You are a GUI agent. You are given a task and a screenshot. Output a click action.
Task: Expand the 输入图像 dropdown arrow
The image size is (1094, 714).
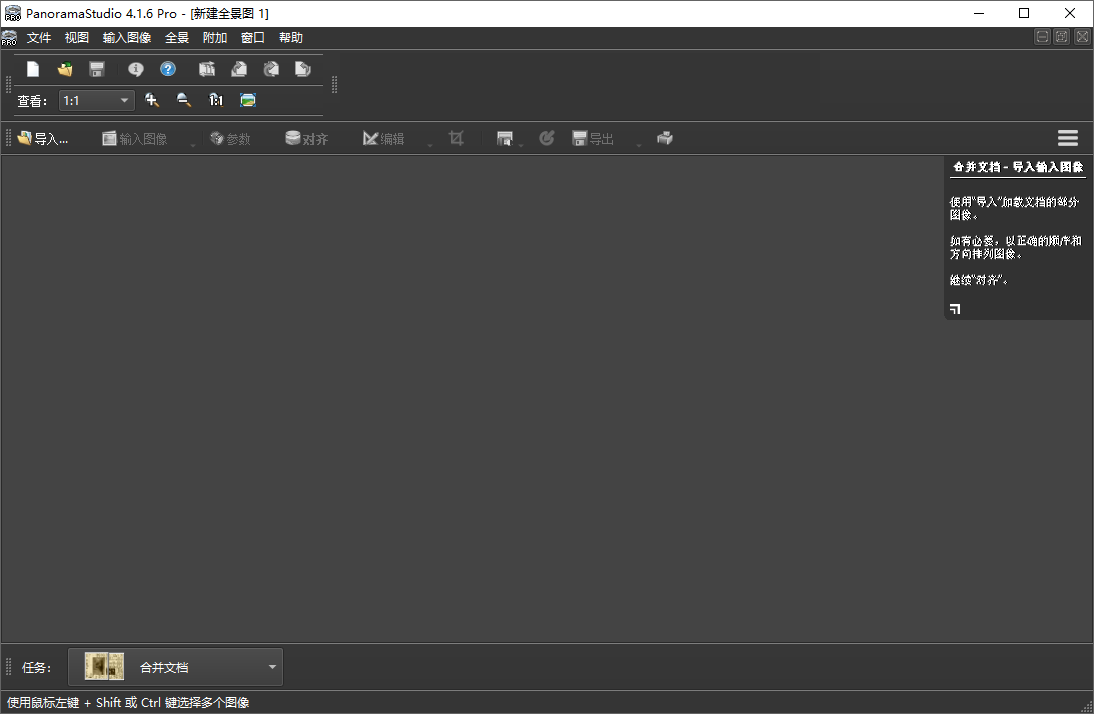click(193, 144)
